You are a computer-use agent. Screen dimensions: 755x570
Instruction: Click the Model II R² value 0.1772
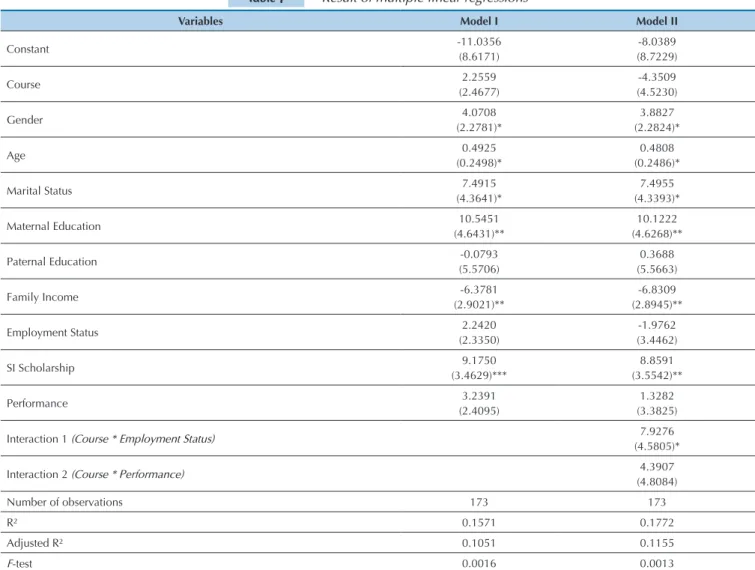click(x=657, y=523)
